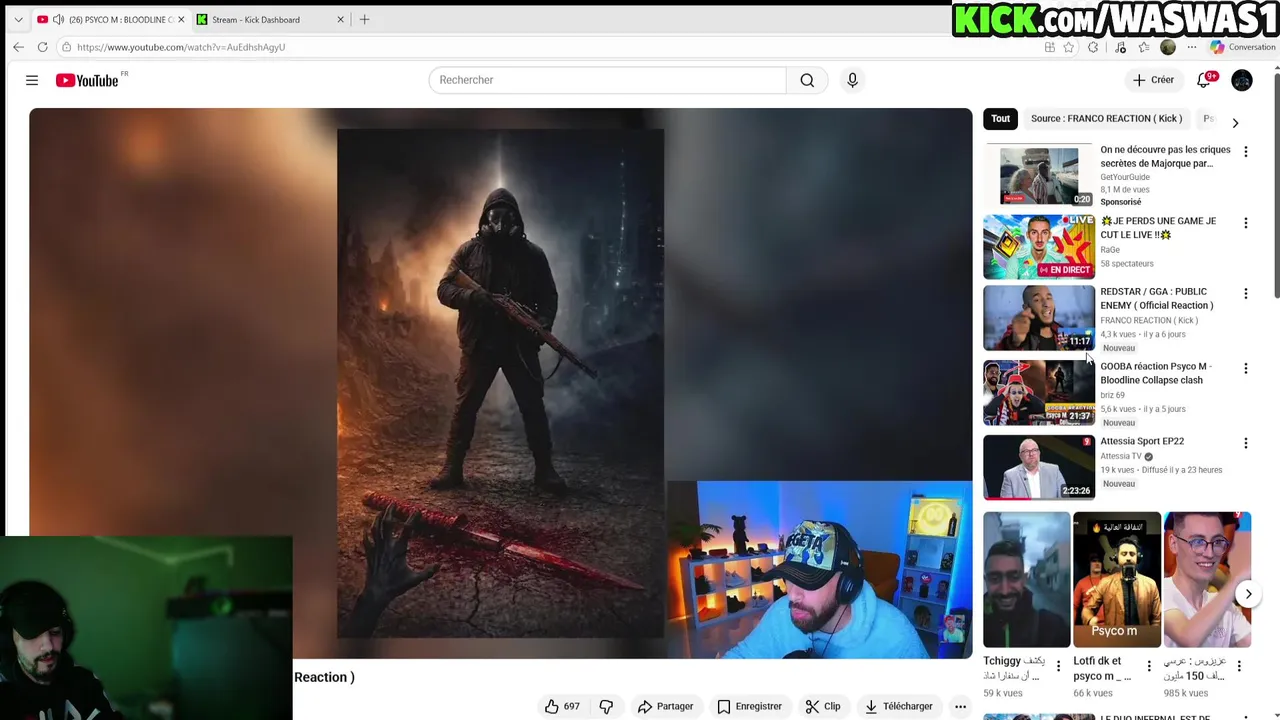This screenshot has width=1280, height=720.
Task: Open the Majorque ad thumbnail
Action: tap(1039, 175)
